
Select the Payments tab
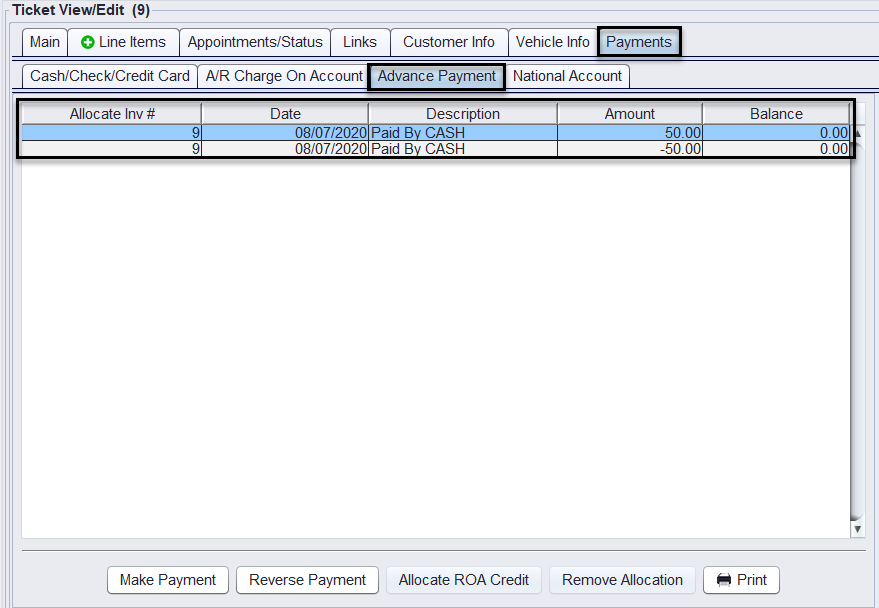click(x=639, y=42)
